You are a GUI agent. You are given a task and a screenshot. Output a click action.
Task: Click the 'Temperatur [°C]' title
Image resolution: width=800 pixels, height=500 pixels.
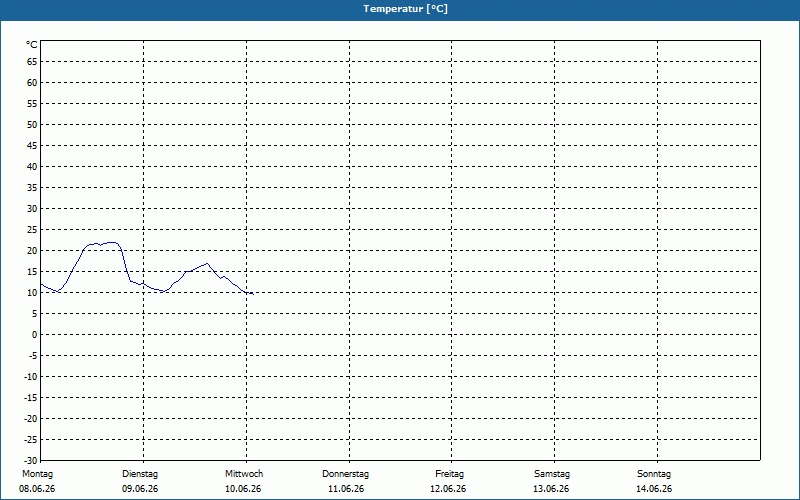pos(406,9)
